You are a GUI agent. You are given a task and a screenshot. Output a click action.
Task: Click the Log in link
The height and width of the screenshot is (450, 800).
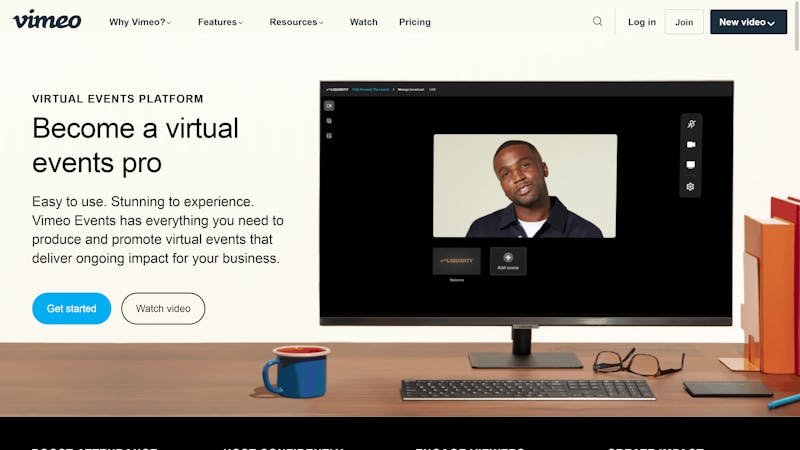642,22
